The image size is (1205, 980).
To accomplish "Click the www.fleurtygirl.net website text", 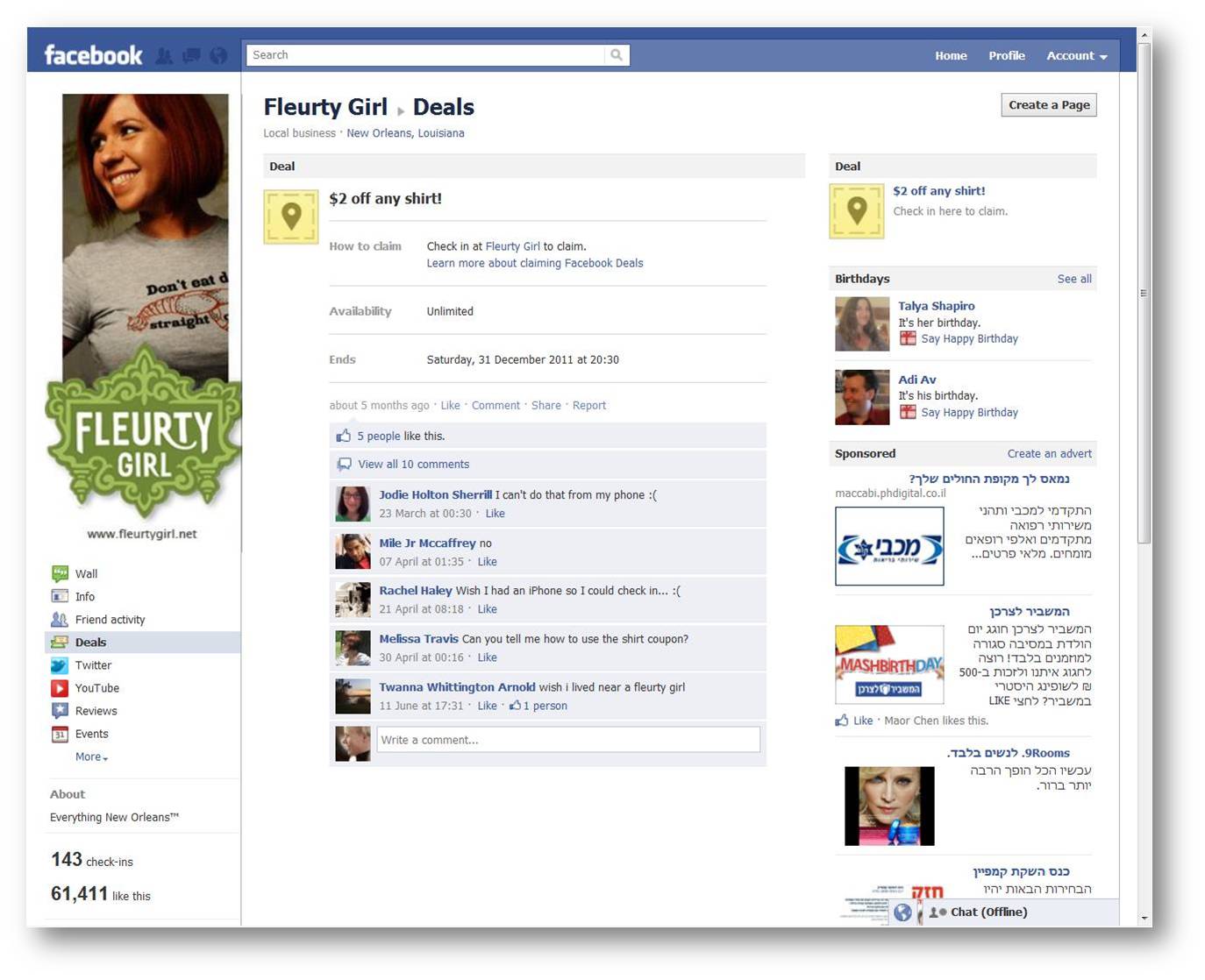I will point(142,534).
